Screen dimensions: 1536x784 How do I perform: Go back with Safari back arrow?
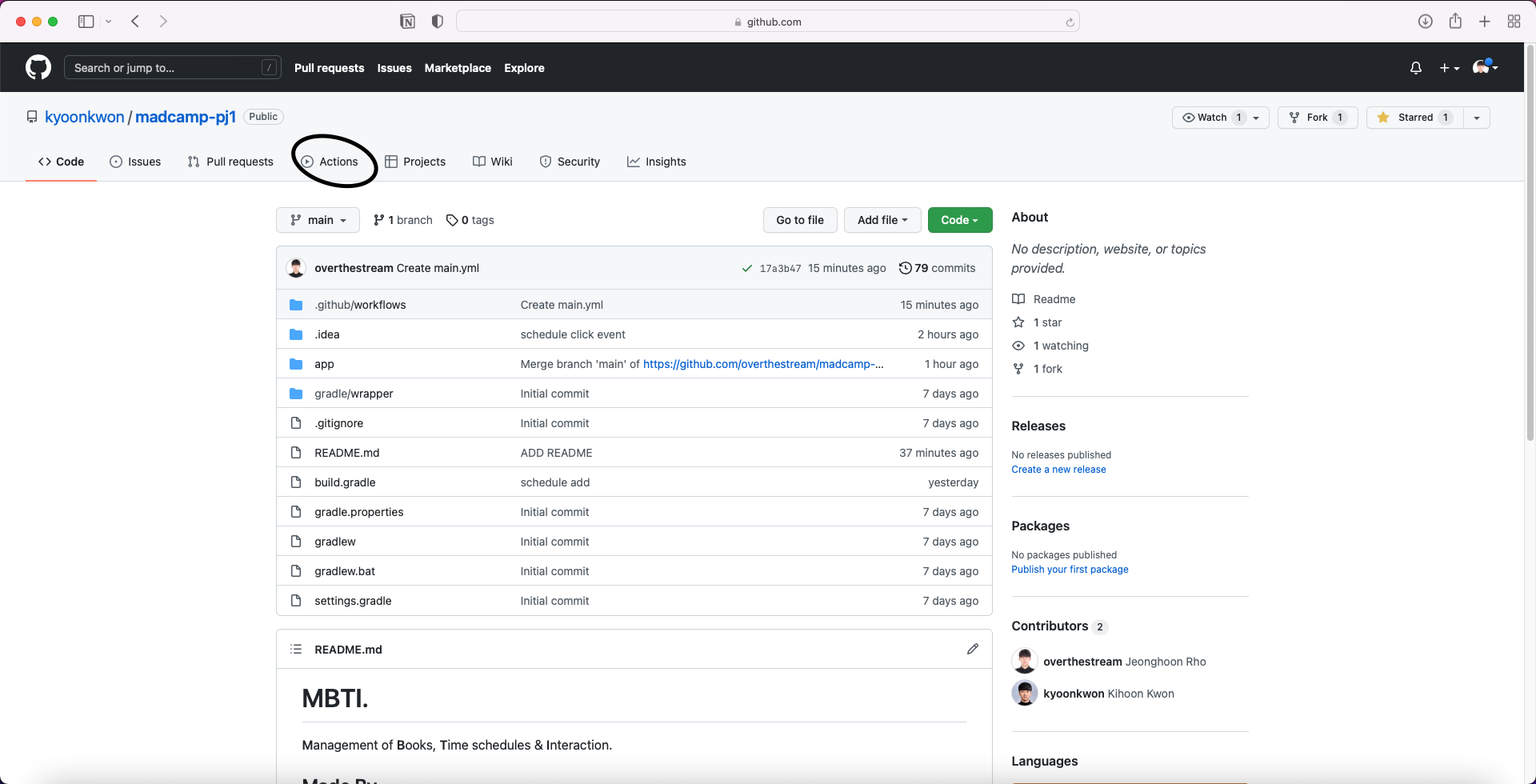[x=135, y=22]
